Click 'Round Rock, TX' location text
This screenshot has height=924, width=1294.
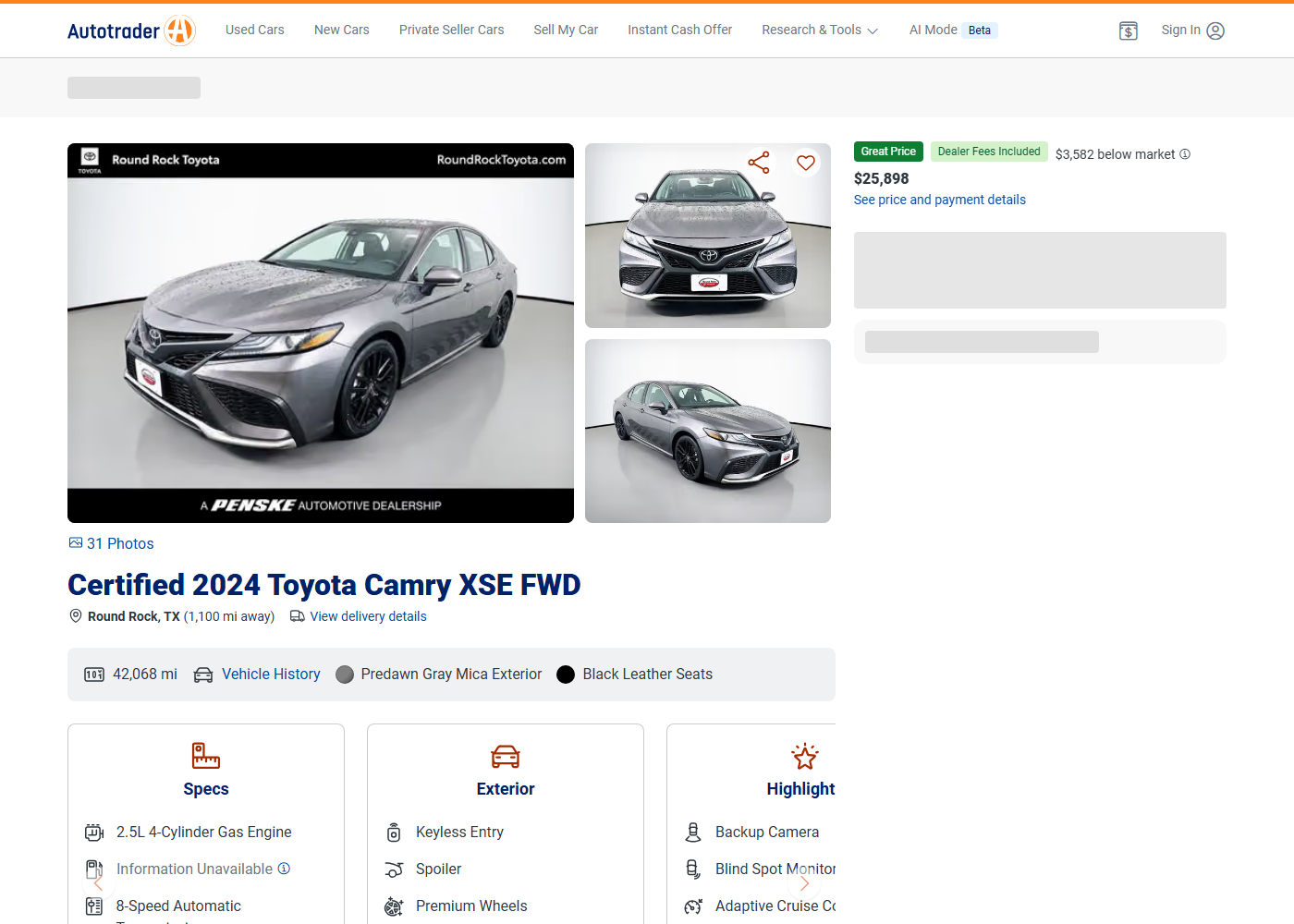(134, 616)
